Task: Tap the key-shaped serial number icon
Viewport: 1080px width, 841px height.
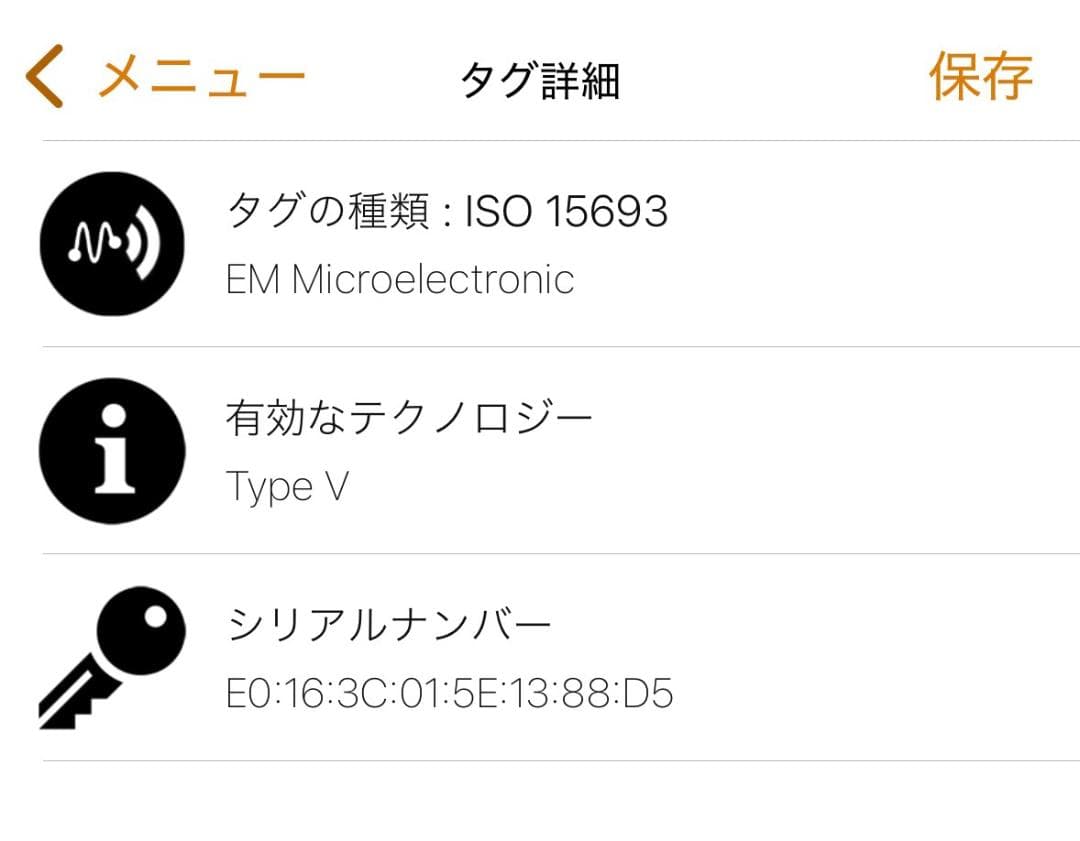Action: coord(110,657)
